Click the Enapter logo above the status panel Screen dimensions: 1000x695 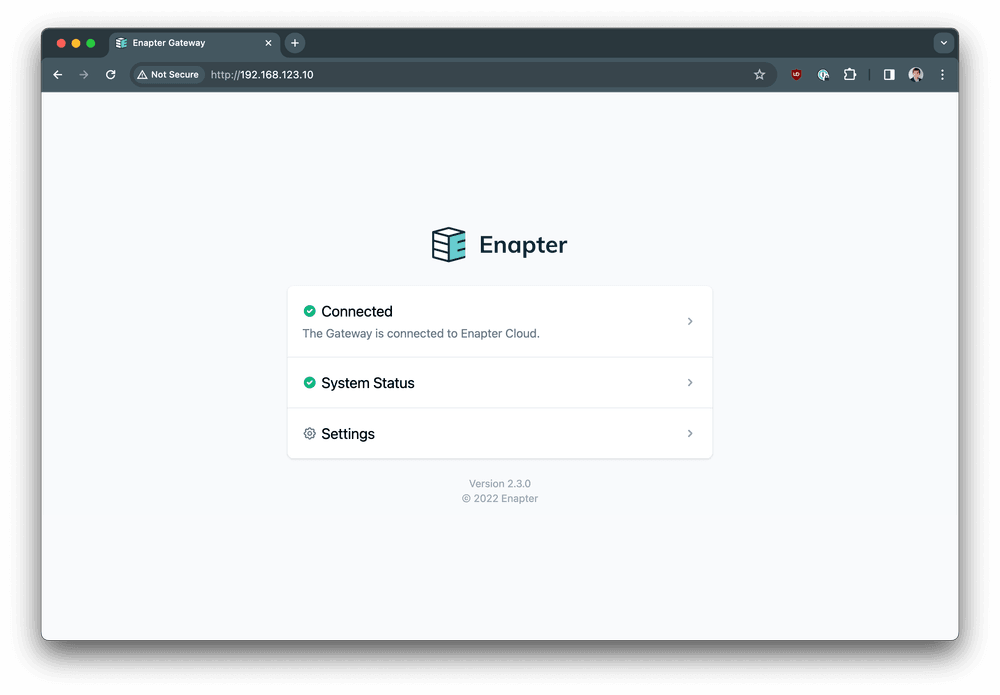448,243
